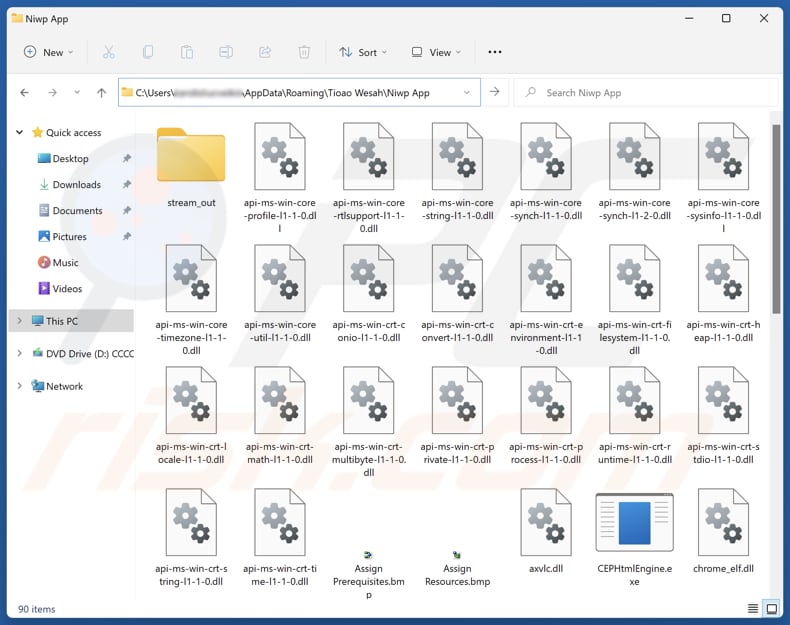Screen dimensions: 790x625
Task: Click the Cut scissors icon in toolbar
Action: [109, 52]
